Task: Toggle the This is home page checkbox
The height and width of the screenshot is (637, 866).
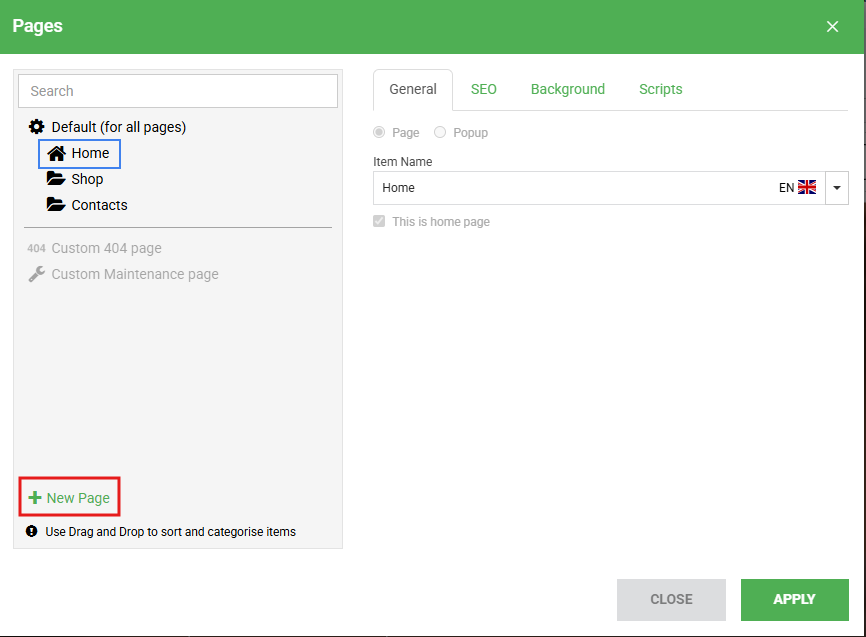Action: point(379,221)
